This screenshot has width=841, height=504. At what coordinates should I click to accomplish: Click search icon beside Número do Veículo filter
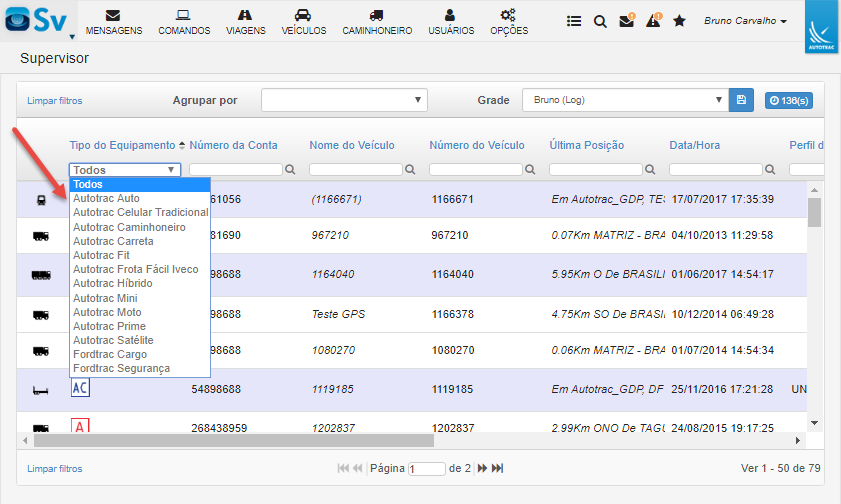click(530, 169)
